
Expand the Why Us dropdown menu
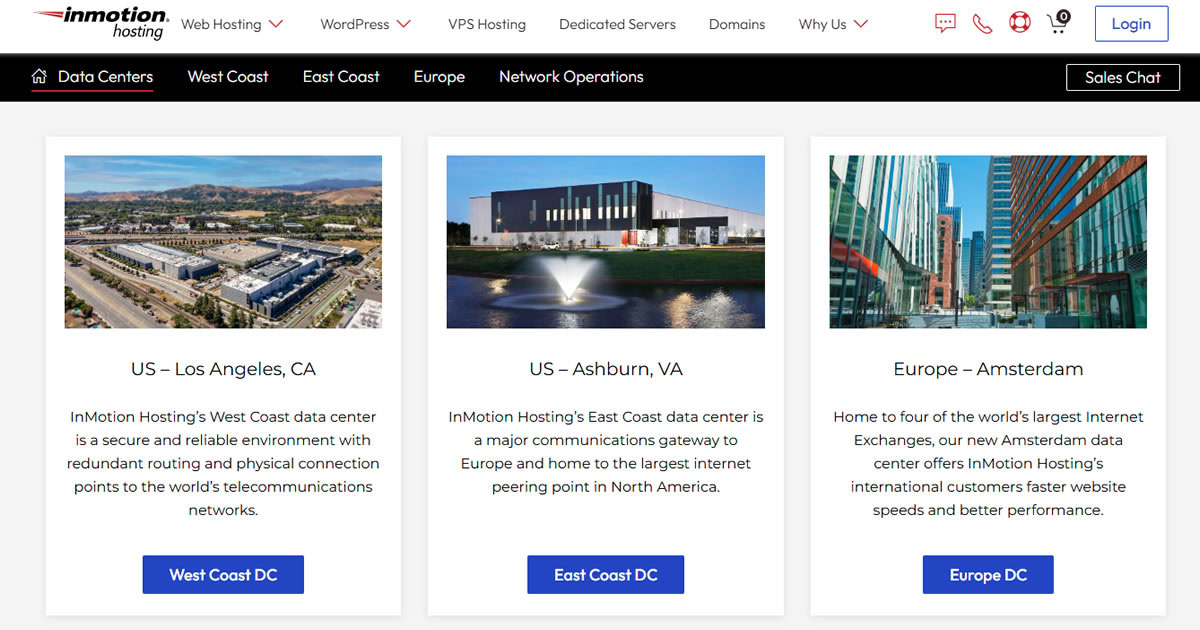click(x=833, y=24)
